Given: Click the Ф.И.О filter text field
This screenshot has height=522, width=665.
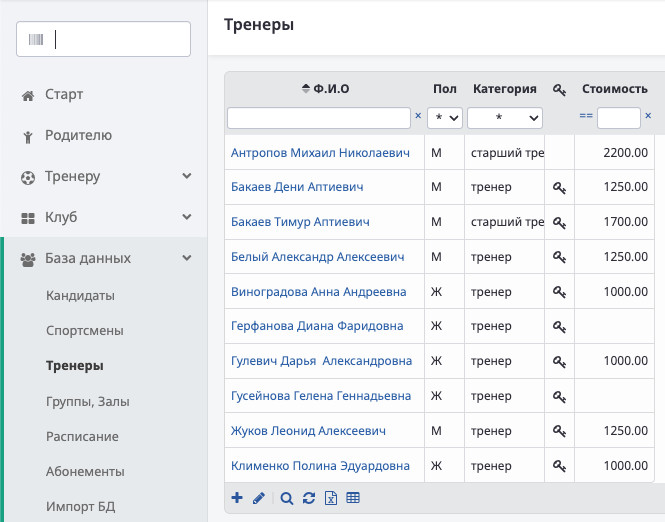Looking at the screenshot, I should tap(319, 118).
